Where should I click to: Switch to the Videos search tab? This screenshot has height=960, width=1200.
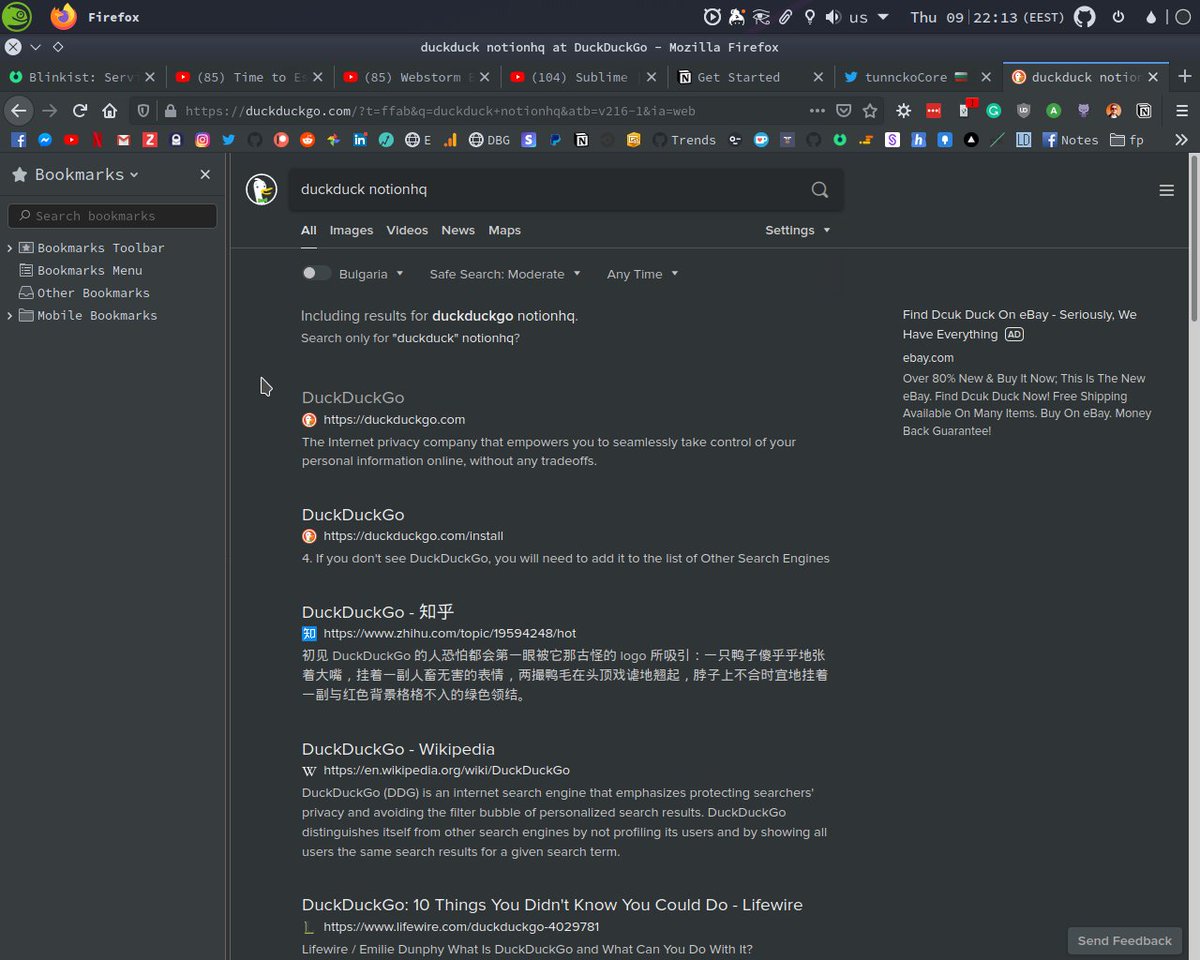coord(407,230)
